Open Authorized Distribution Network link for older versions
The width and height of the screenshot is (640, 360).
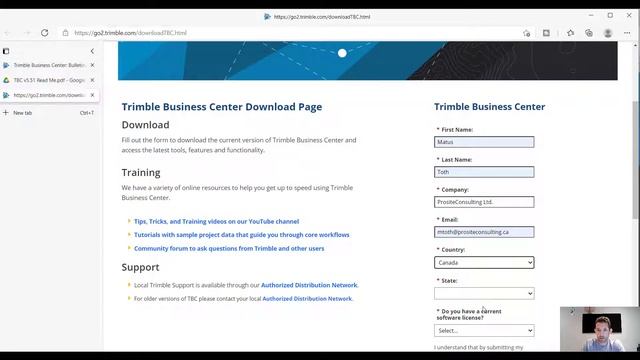307,299
